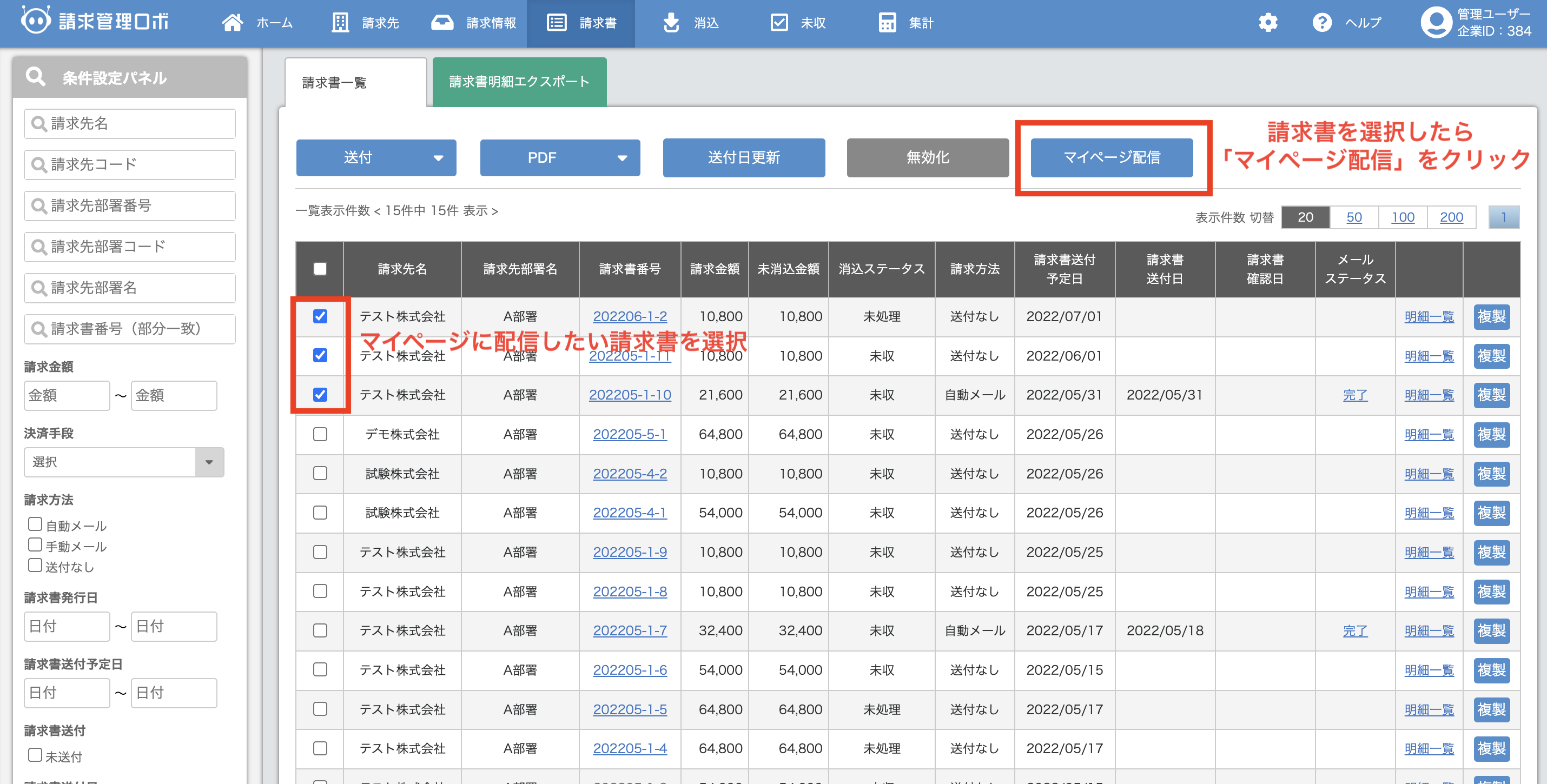The width and height of the screenshot is (1547, 784).
Task: Click the user avatar icon
Action: [1436, 23]
